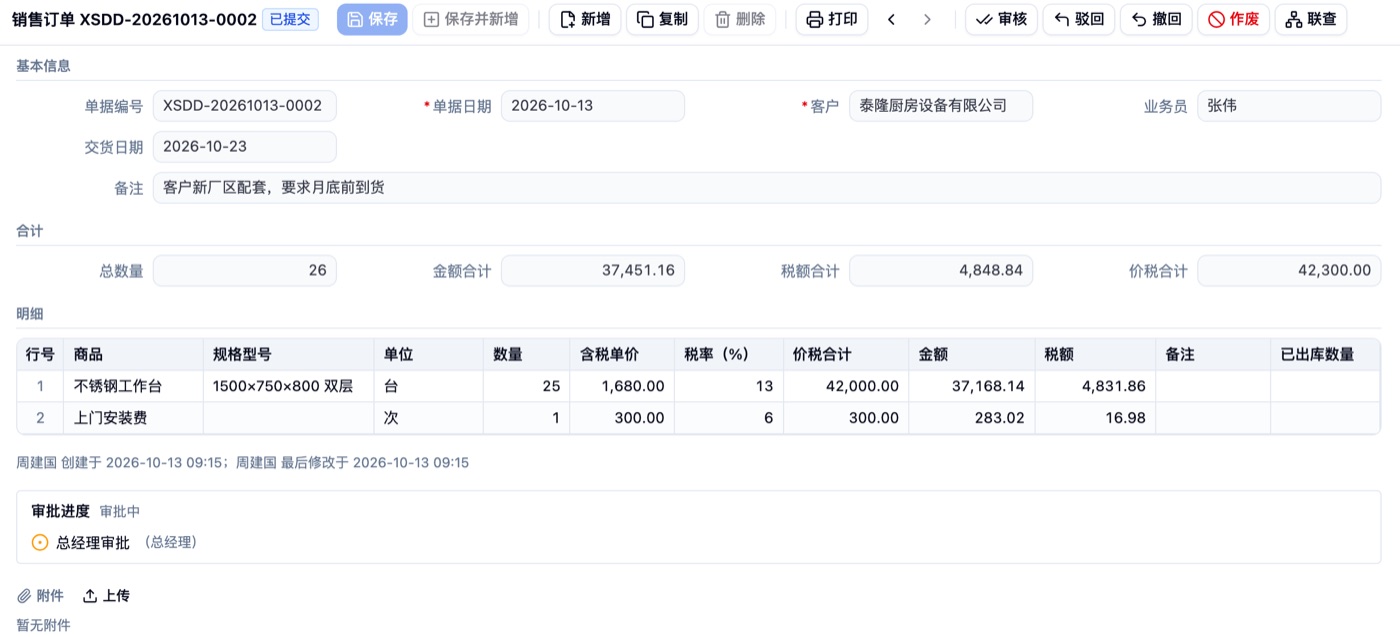Click the 4,831.86 tax cell
The image size is (1400, 637).
click(1095, 386)
